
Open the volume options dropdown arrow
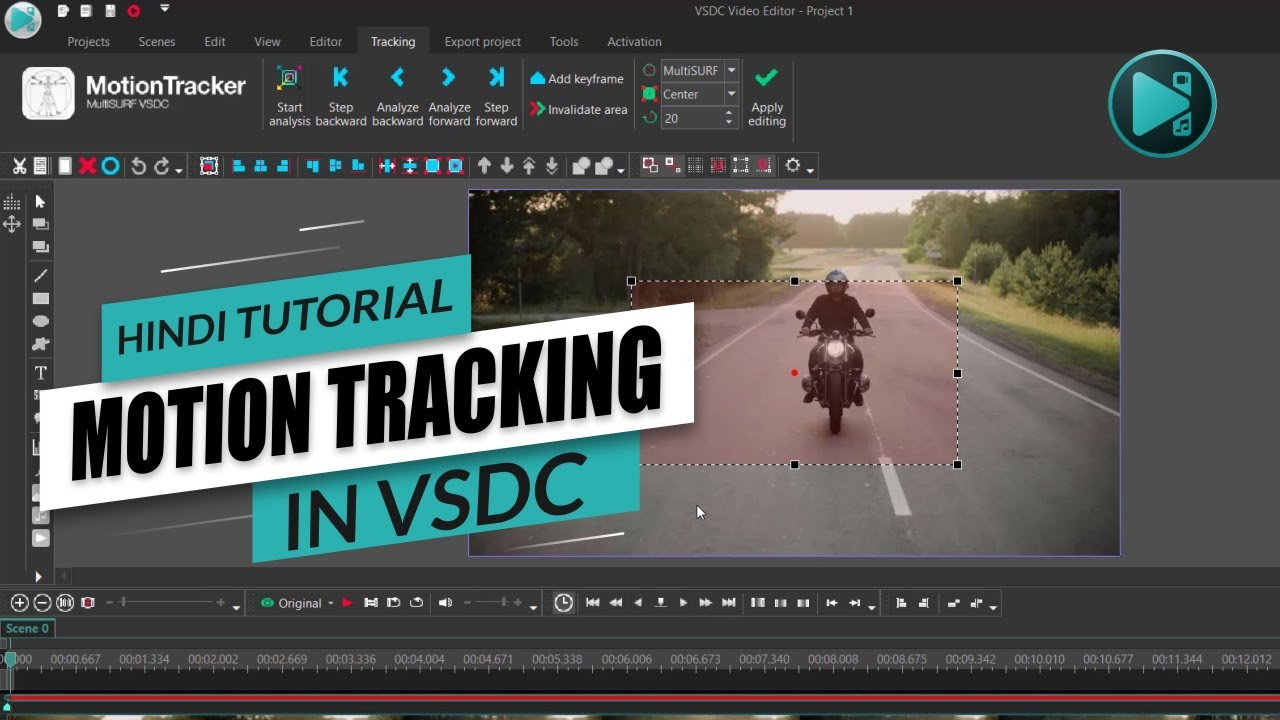[x=533, y=607]
